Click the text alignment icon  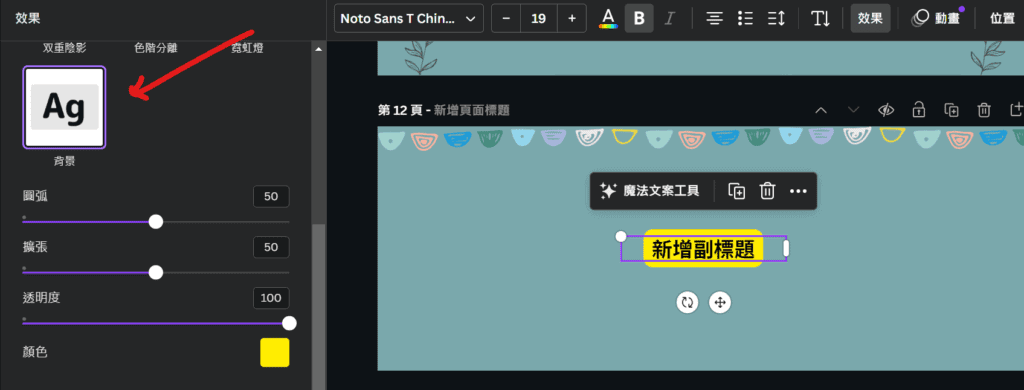point(715,18)
